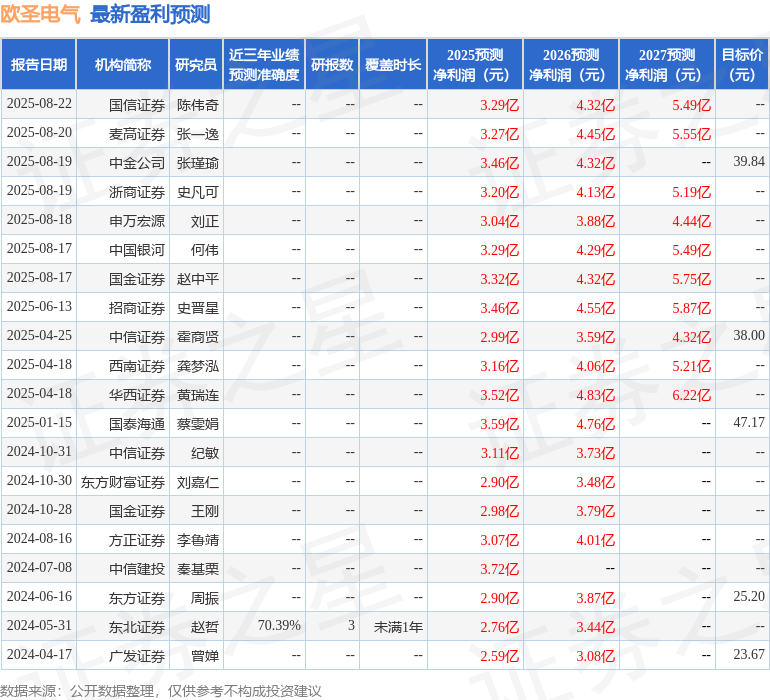The image size is (770, 700).
Task: Select researcher 霍商贤
Action: (198, 337)
